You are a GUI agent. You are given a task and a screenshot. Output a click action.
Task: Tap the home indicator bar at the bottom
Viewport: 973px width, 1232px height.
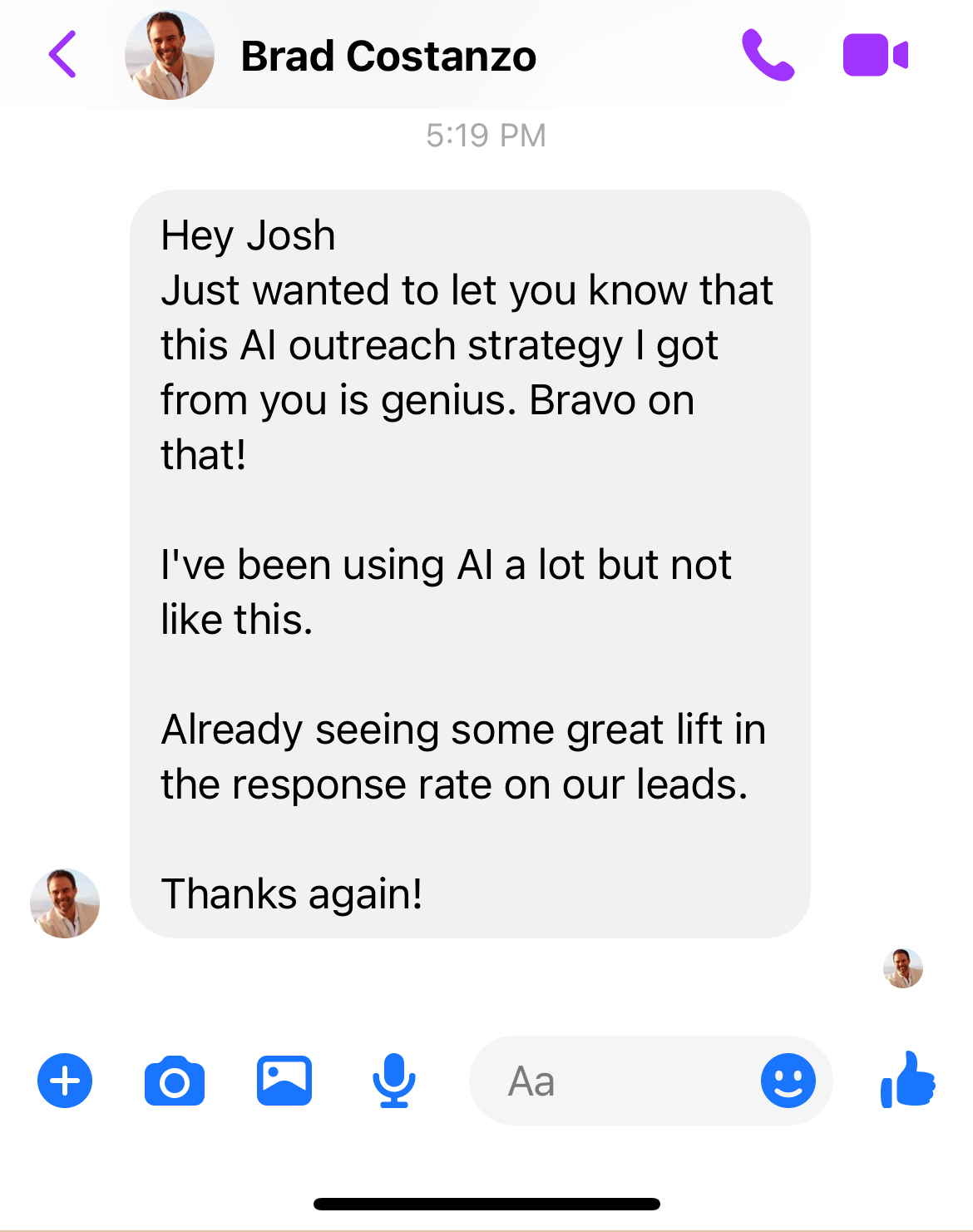(x=486, y=1204)
